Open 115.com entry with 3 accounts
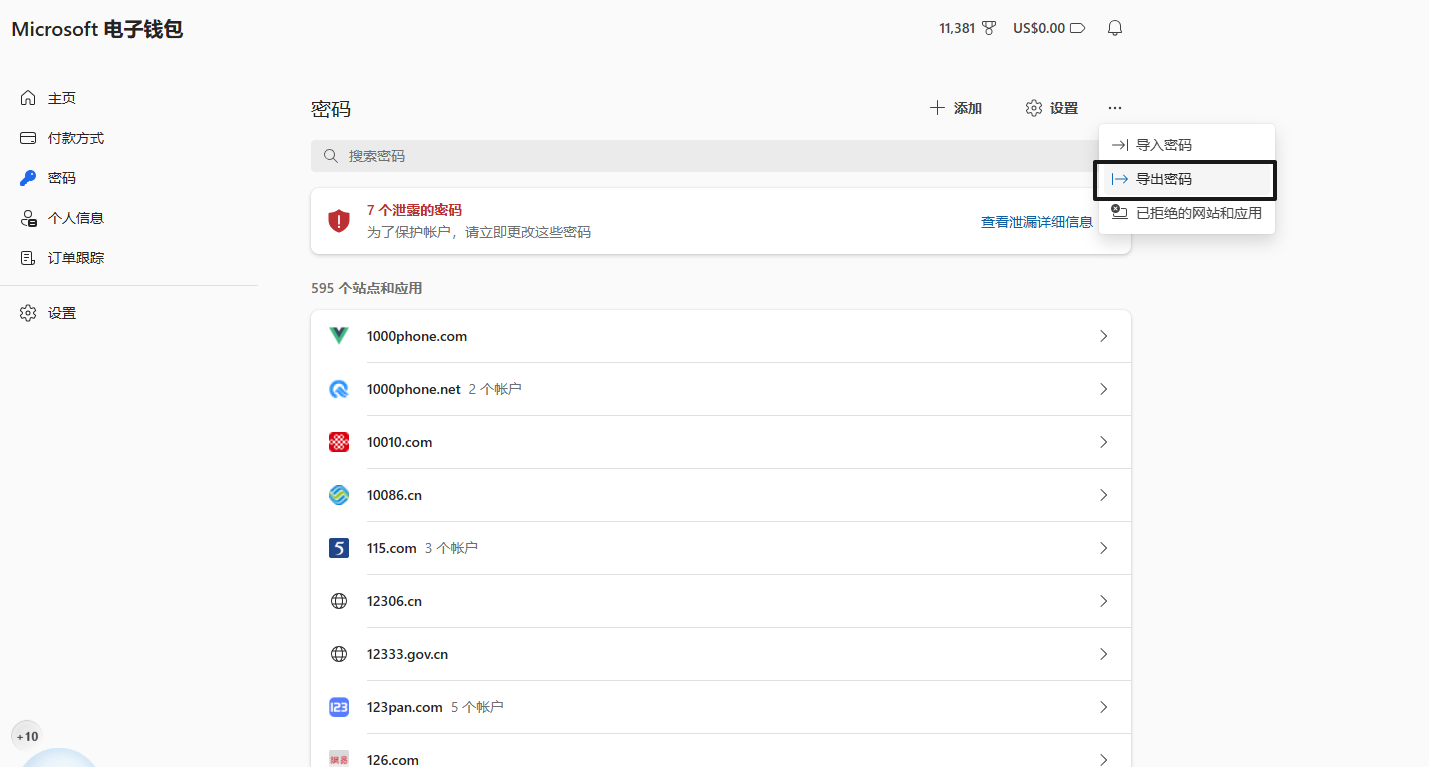This screenshot has width=1429, height=767. 720,548
